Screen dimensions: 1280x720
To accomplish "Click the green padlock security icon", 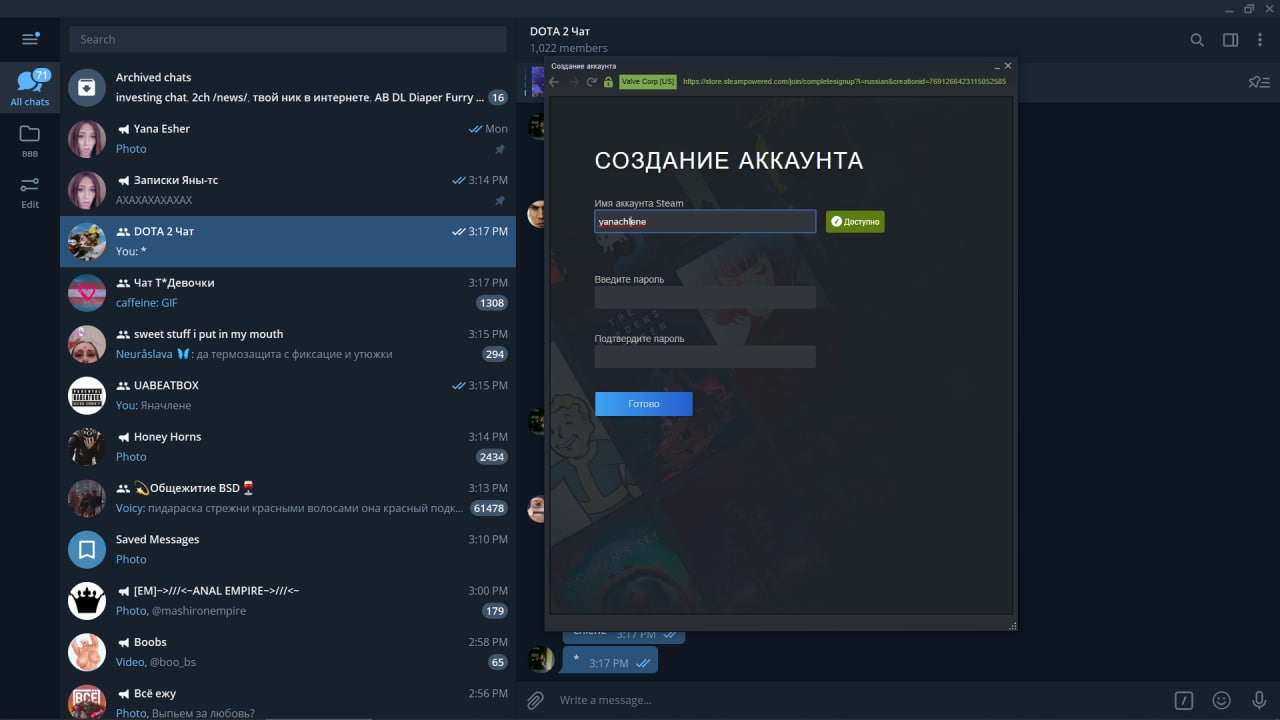I will 608,82.
